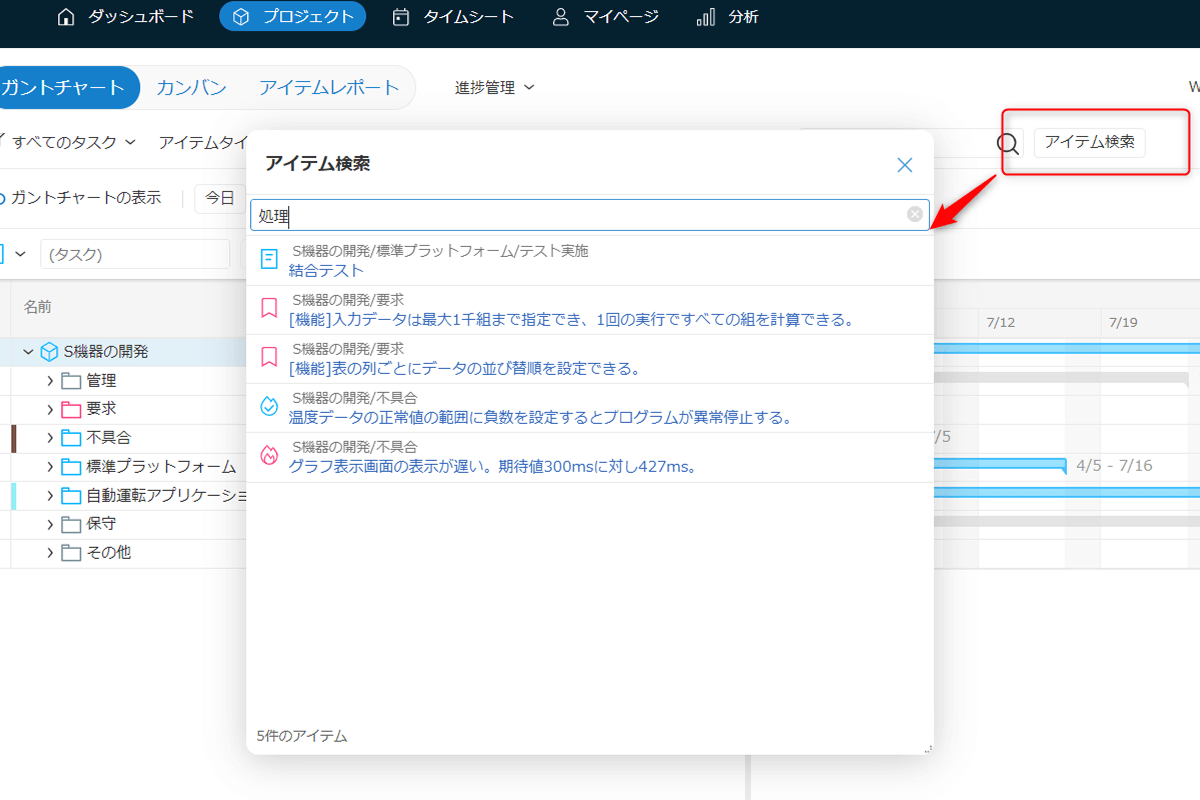Click the アイテム検索 button
The width and height of the screenshot is (1200, 800).
(x=1089, y=142)
